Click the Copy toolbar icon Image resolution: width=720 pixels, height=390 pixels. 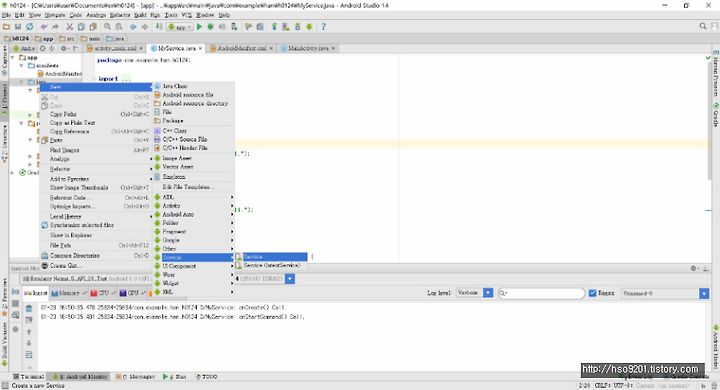(81, 27)
